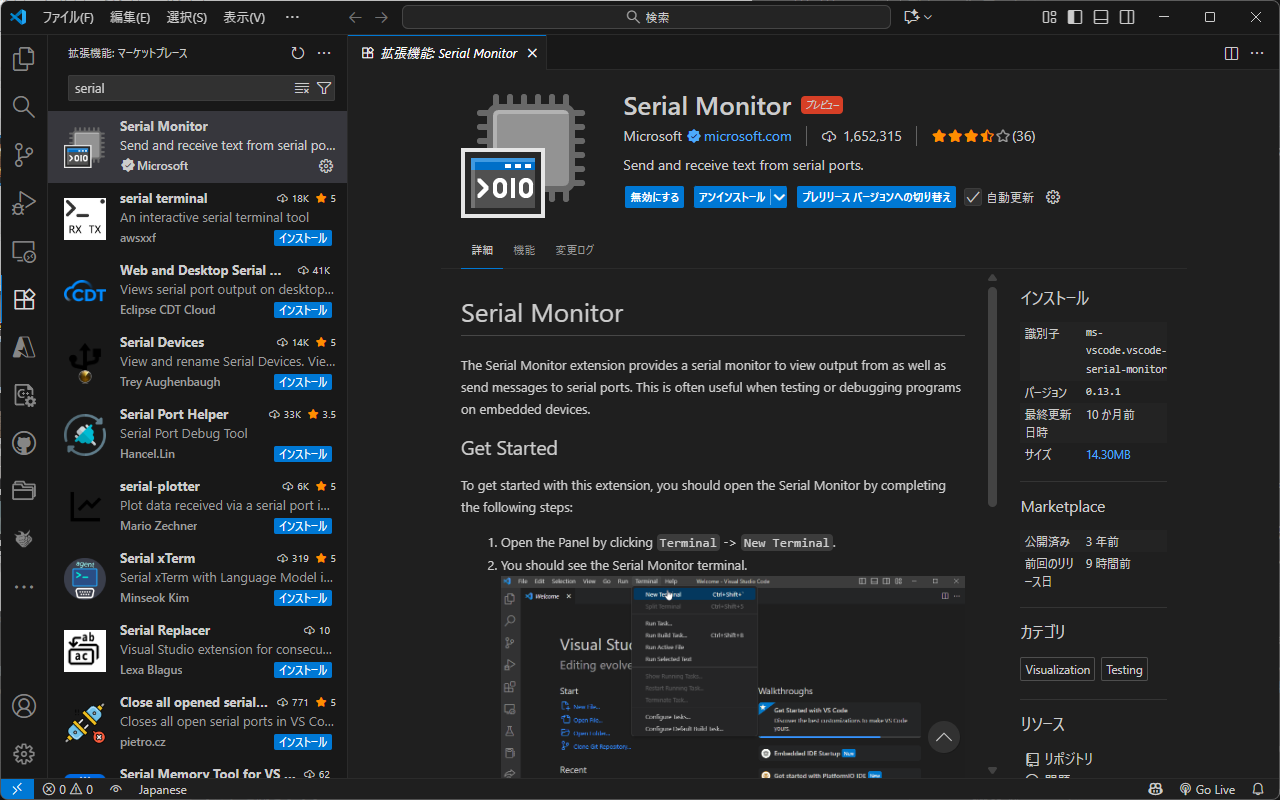Split the editor to the right
This screenshot has height=800, width=1280.
pyautogui.click(x=1231, y=53)
